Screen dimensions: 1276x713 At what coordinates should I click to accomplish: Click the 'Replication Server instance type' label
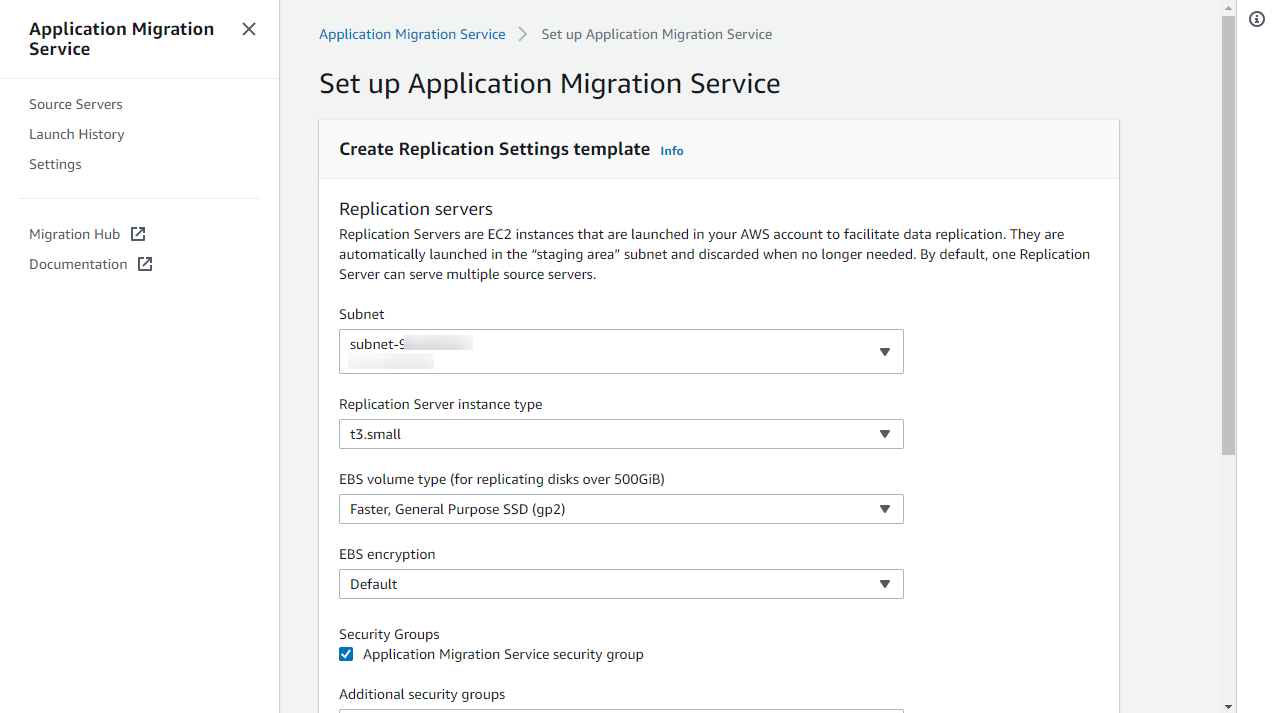point(440,404)
